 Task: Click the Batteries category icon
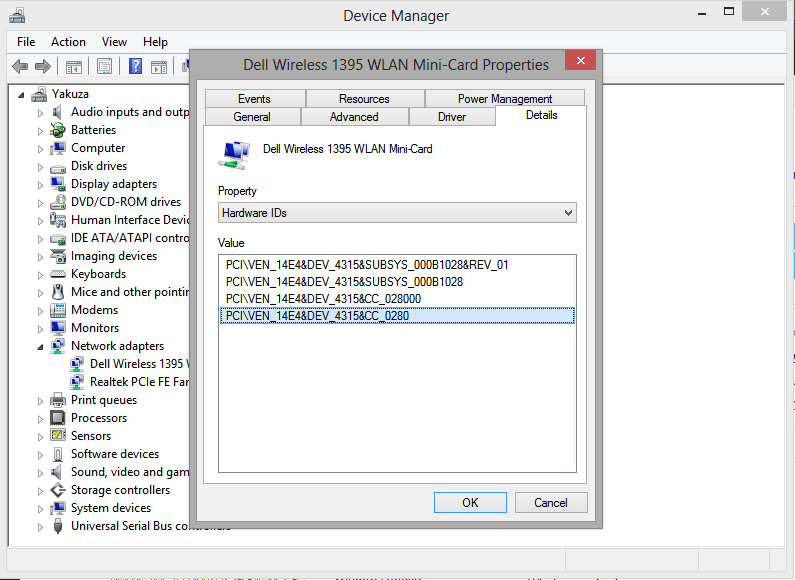point(58,130)
